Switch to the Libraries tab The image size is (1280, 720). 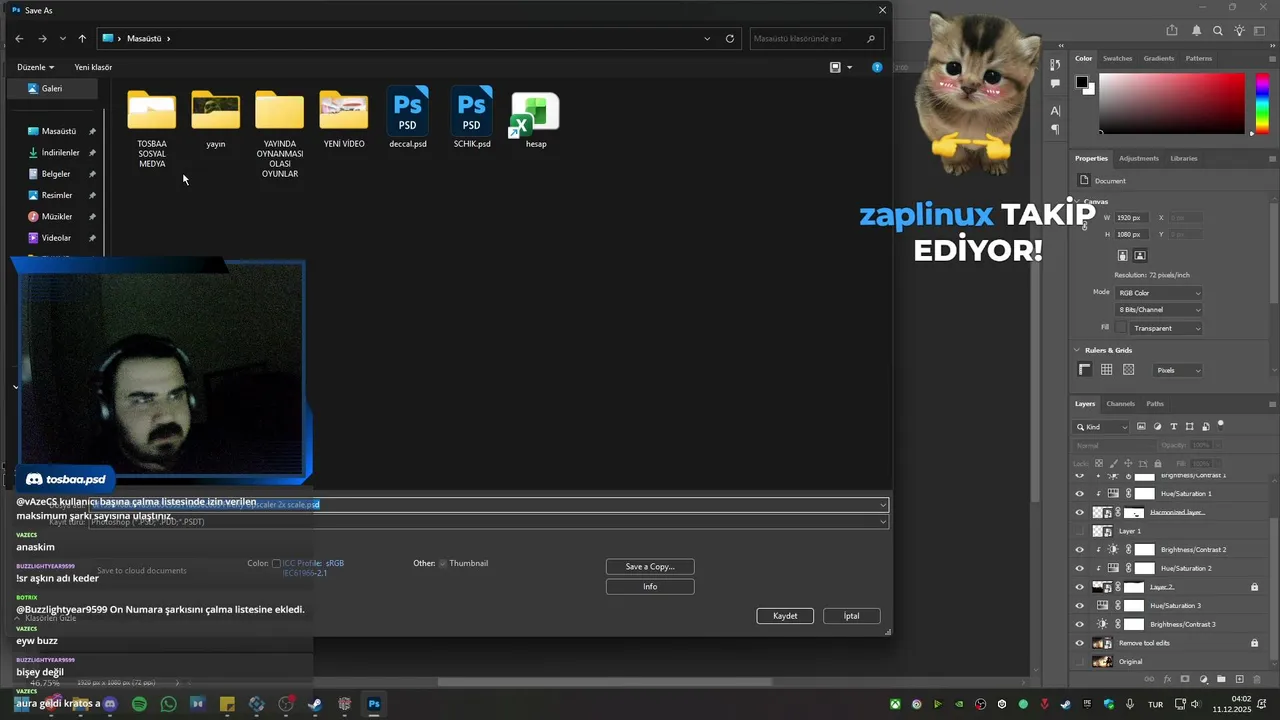click(x=1183, y=158)
